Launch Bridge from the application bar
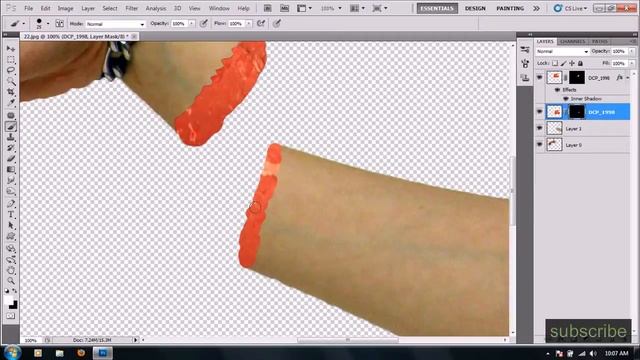The height and width of the screenshot is (360, 640). 267,8
